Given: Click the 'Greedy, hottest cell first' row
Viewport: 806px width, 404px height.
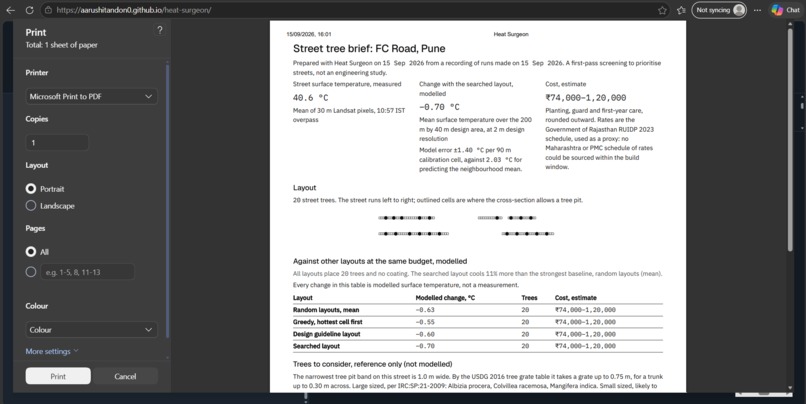Looking at the screenshot, I should coord(478,322).
